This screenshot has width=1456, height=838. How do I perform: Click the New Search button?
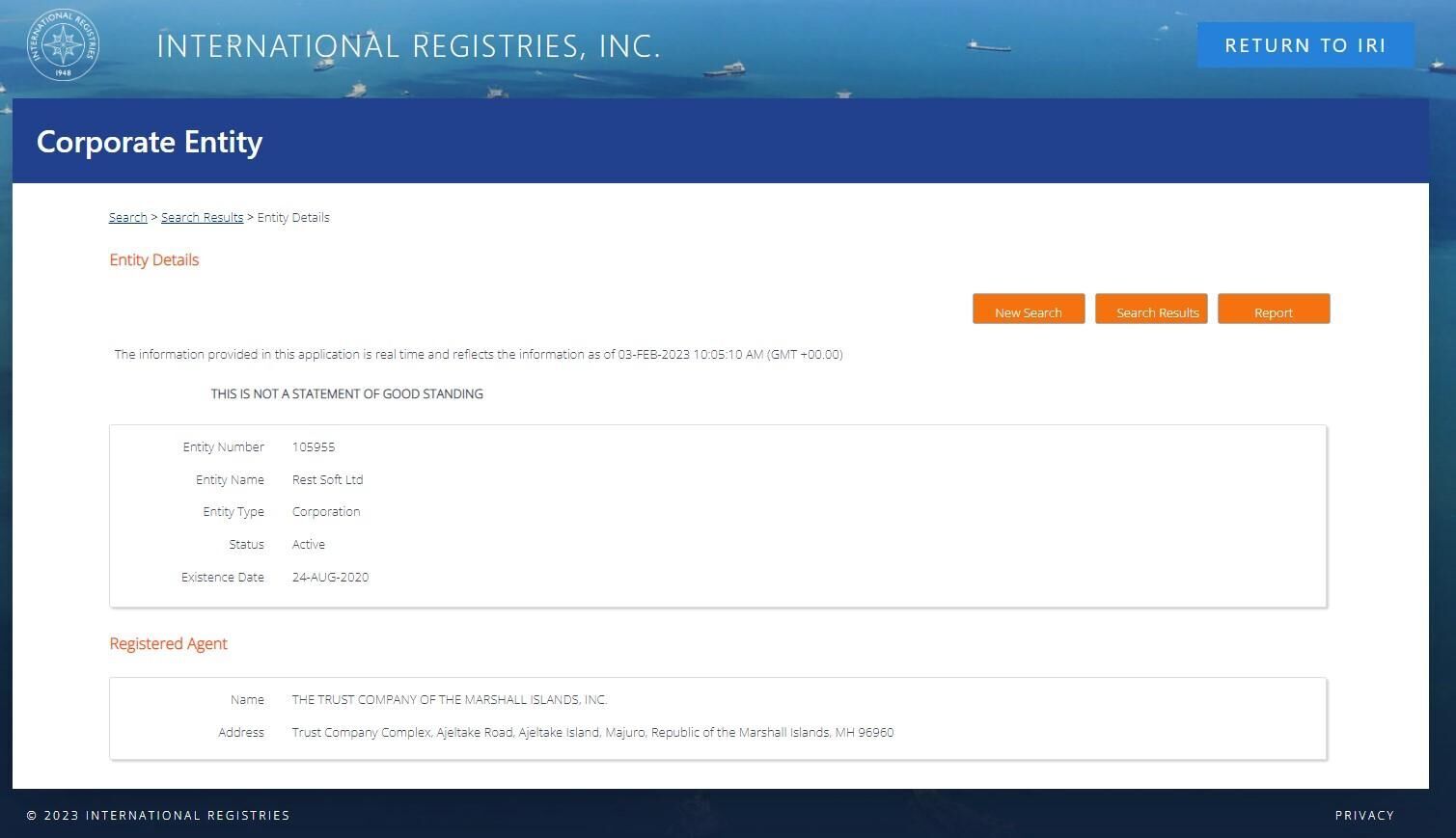1028,310
